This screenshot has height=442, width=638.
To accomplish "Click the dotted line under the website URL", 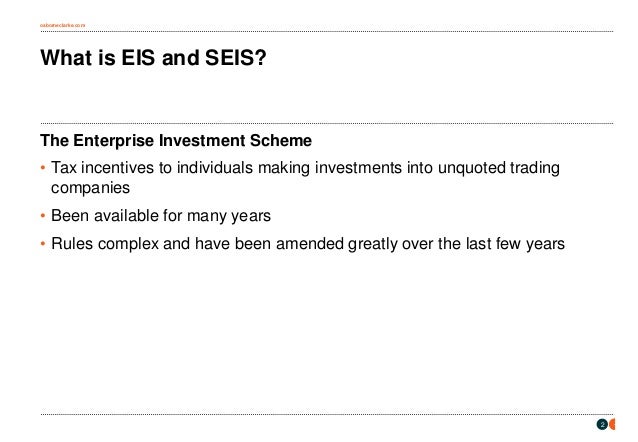I will coord(327,31).
